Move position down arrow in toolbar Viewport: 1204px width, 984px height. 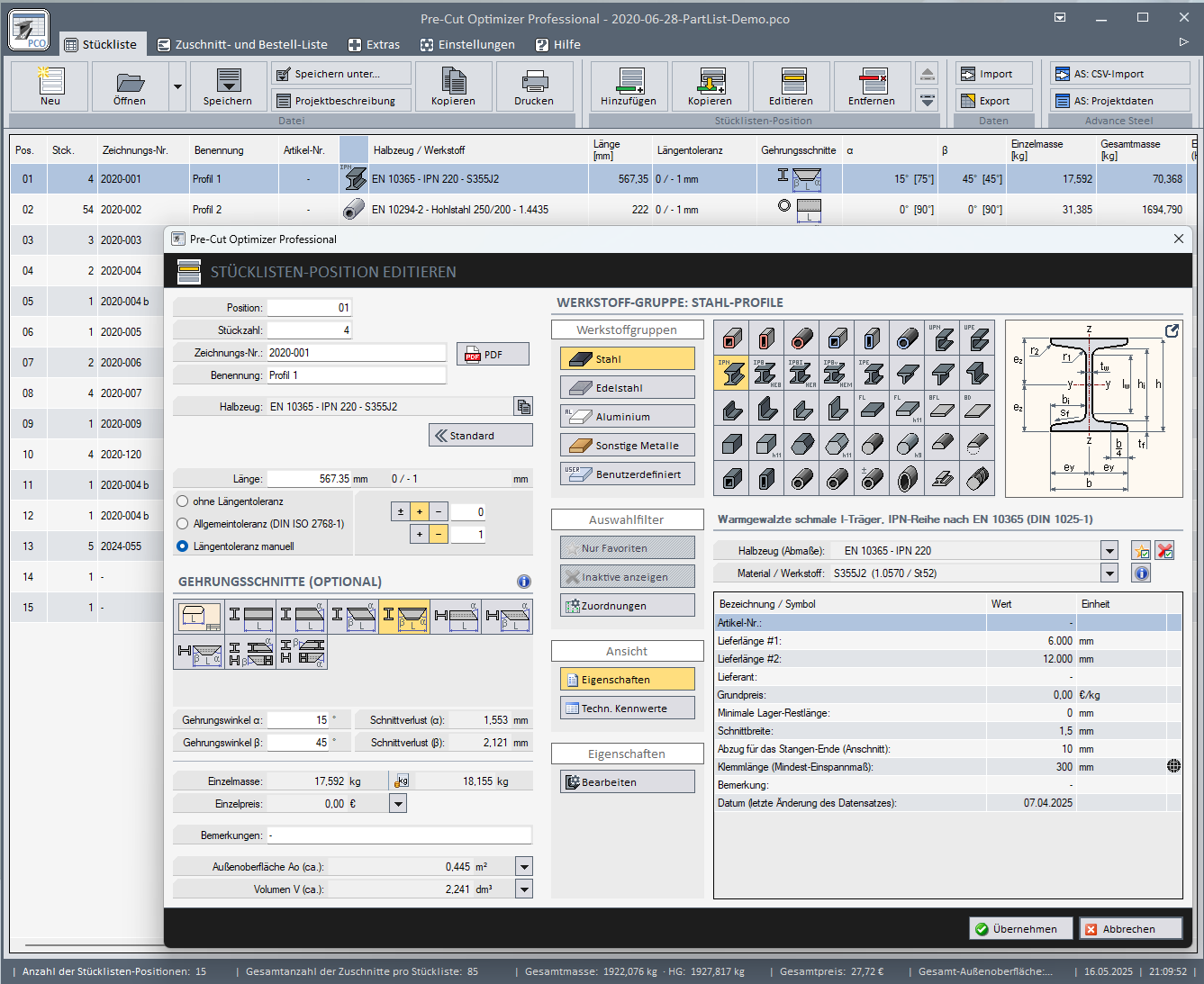(x=927, y=100)
